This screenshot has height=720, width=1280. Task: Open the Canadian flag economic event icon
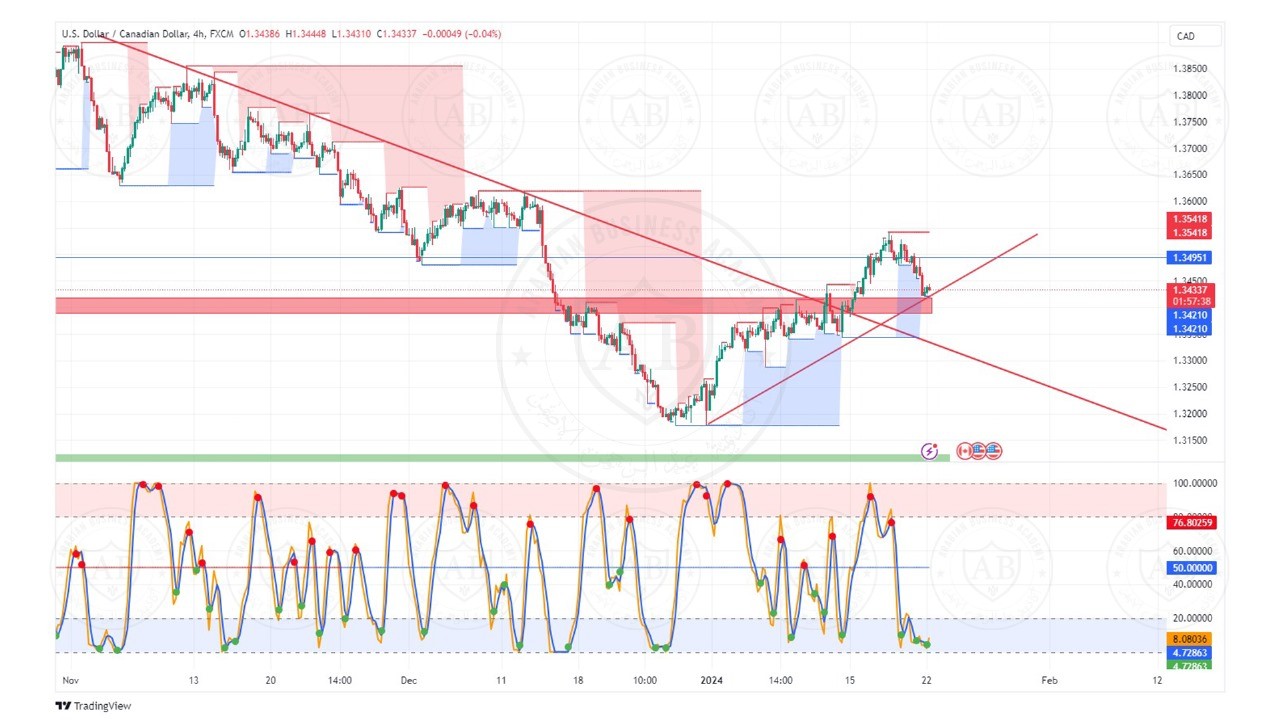[x=965, y=451]
